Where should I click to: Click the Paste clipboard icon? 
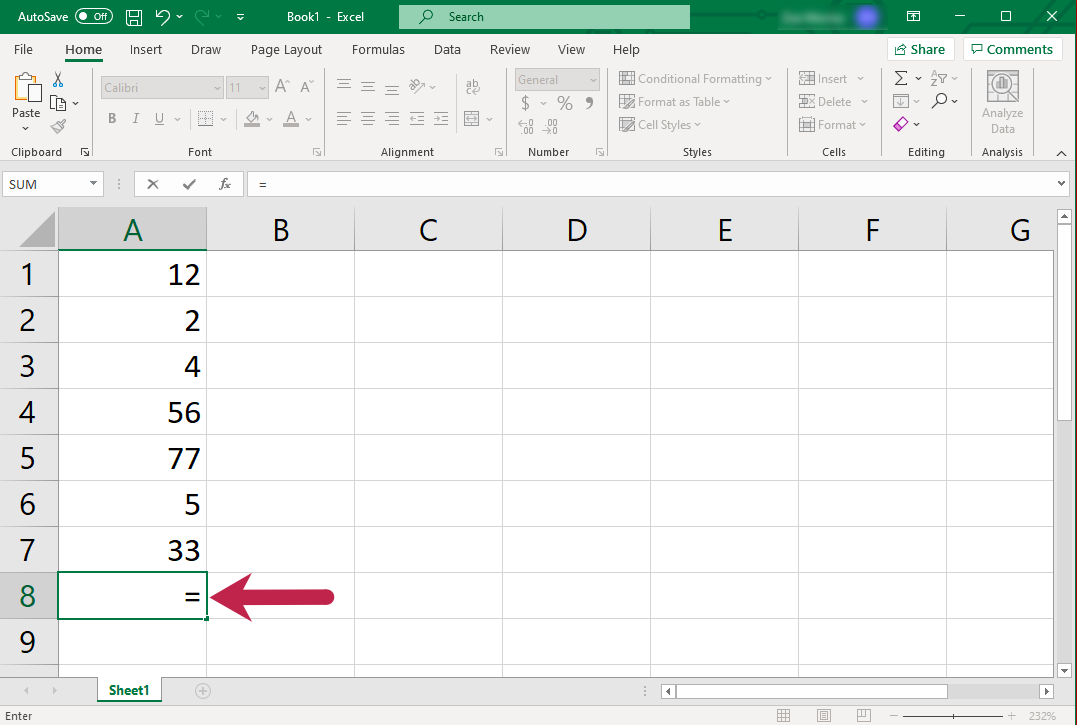[26, 88]
